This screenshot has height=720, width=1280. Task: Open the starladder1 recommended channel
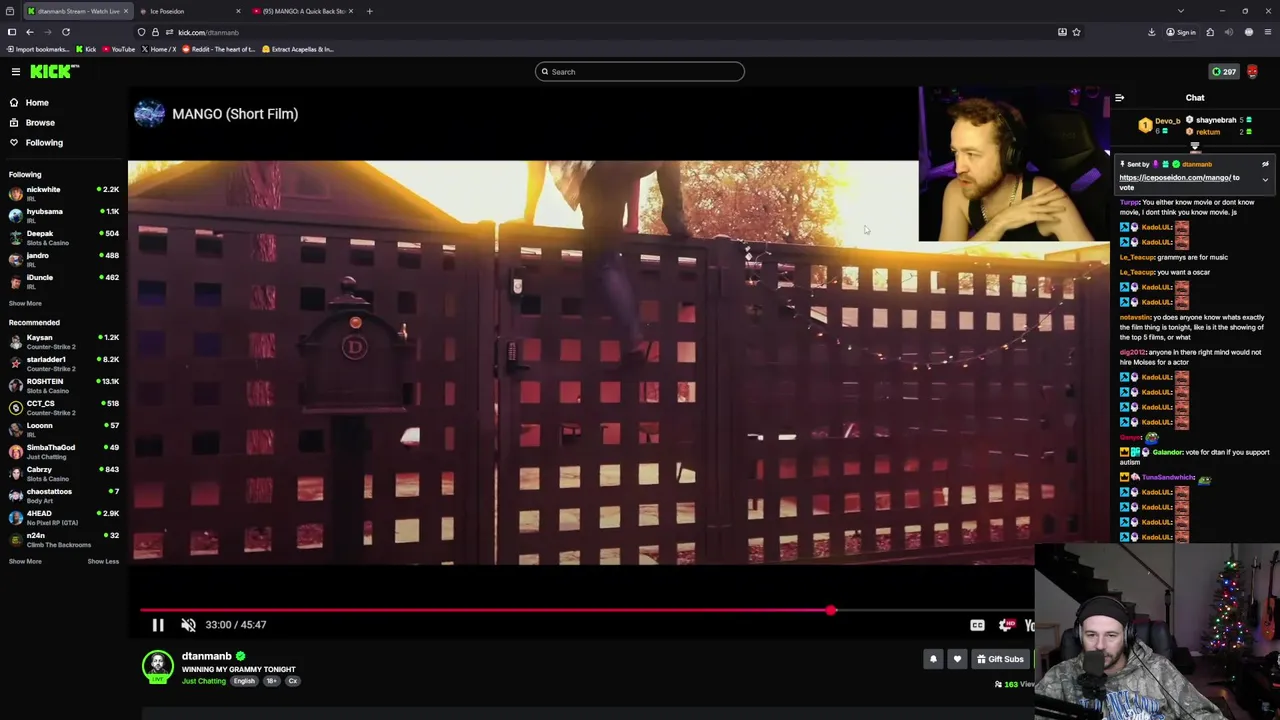[64, 363]
